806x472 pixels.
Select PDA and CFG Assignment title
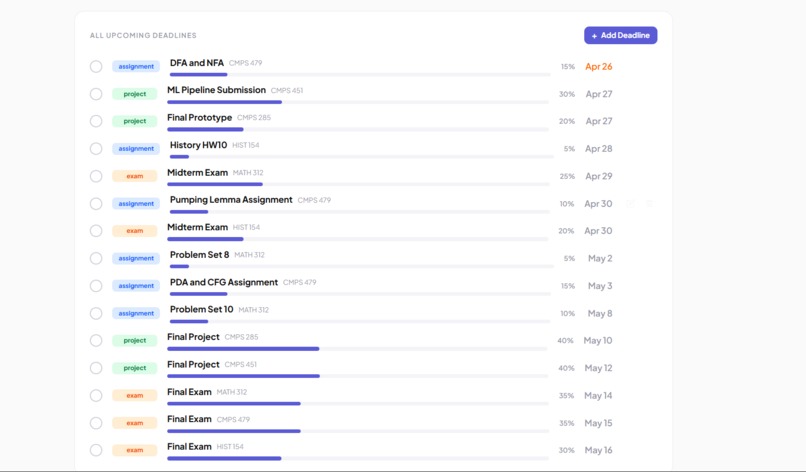pos(224,282)
